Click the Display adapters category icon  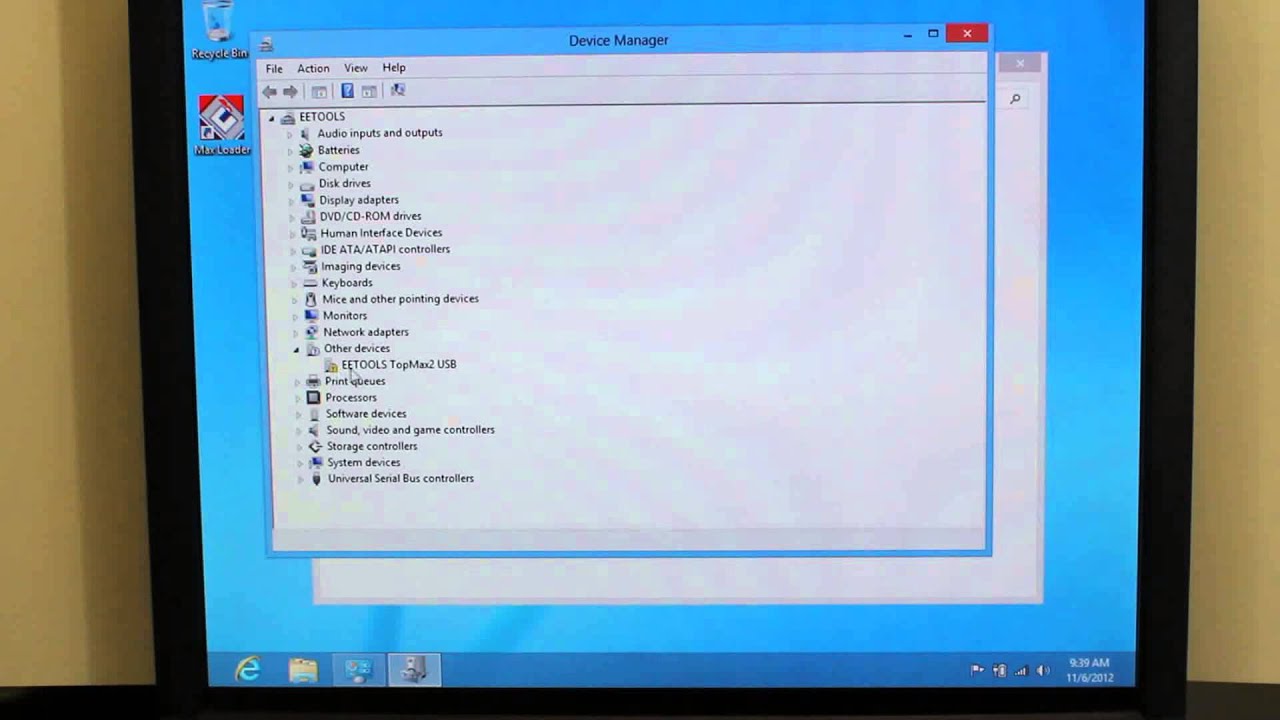308,200
